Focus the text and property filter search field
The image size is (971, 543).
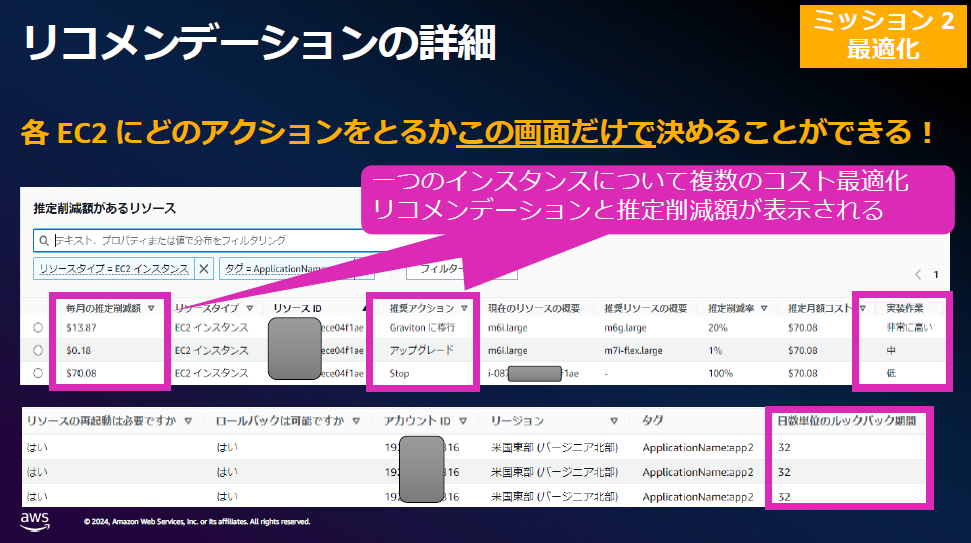tap(211, 240)
